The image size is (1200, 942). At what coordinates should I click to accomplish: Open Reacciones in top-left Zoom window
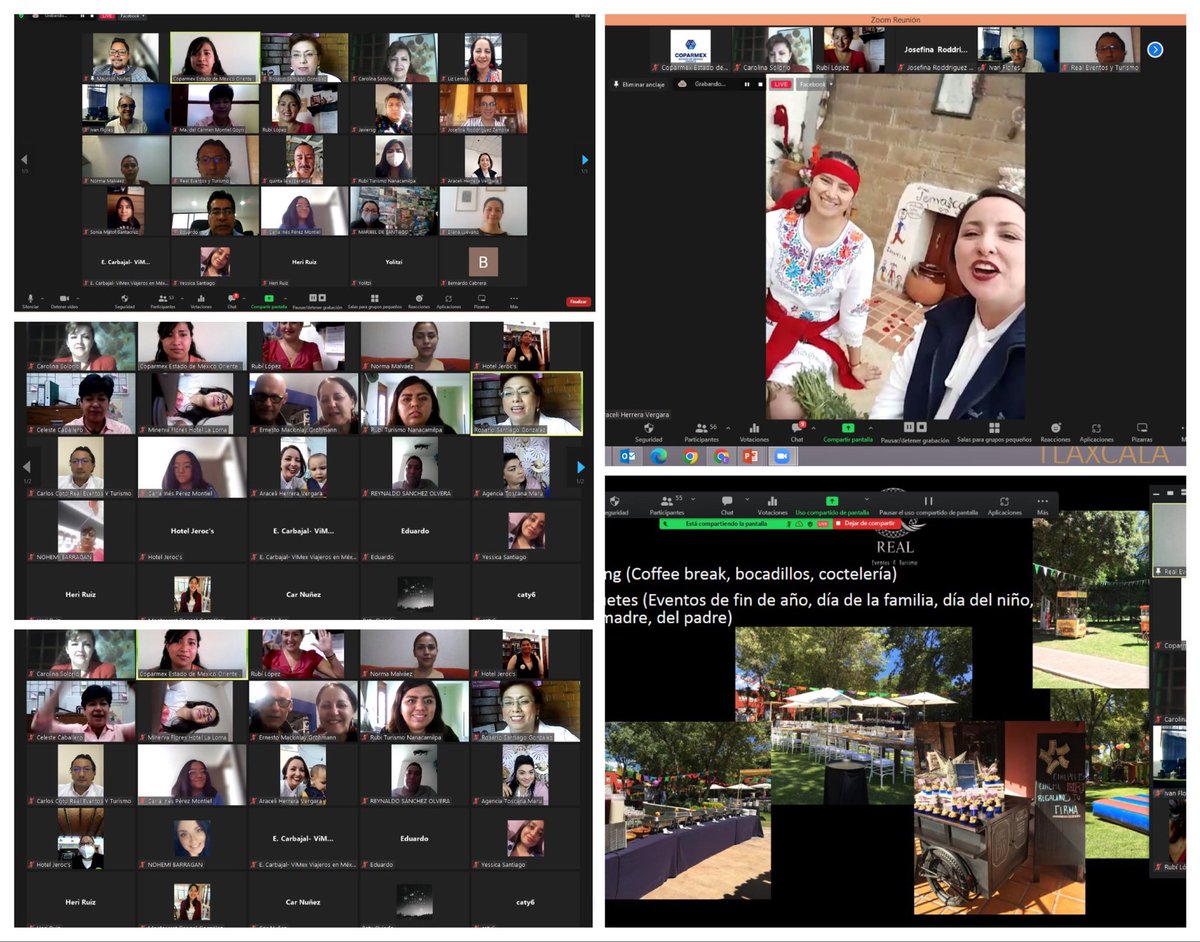pos(419,301)
